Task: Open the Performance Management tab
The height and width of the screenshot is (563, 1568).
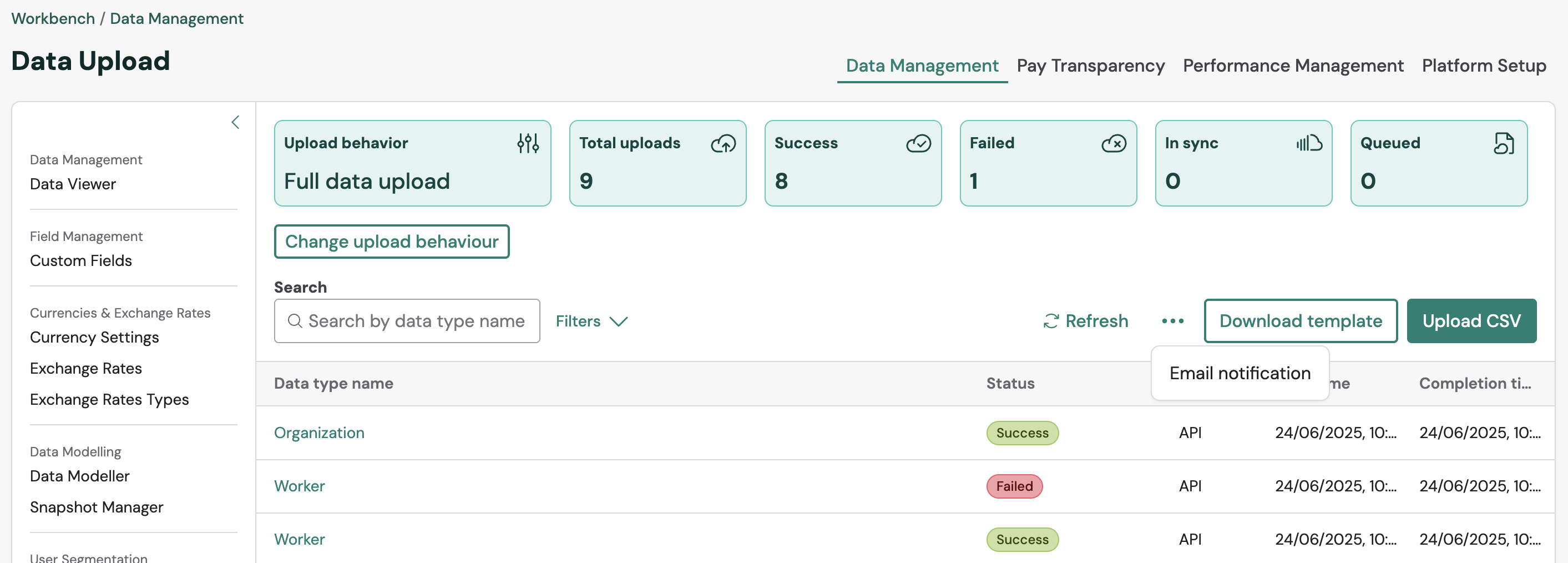Action: tap(1293, 66)
